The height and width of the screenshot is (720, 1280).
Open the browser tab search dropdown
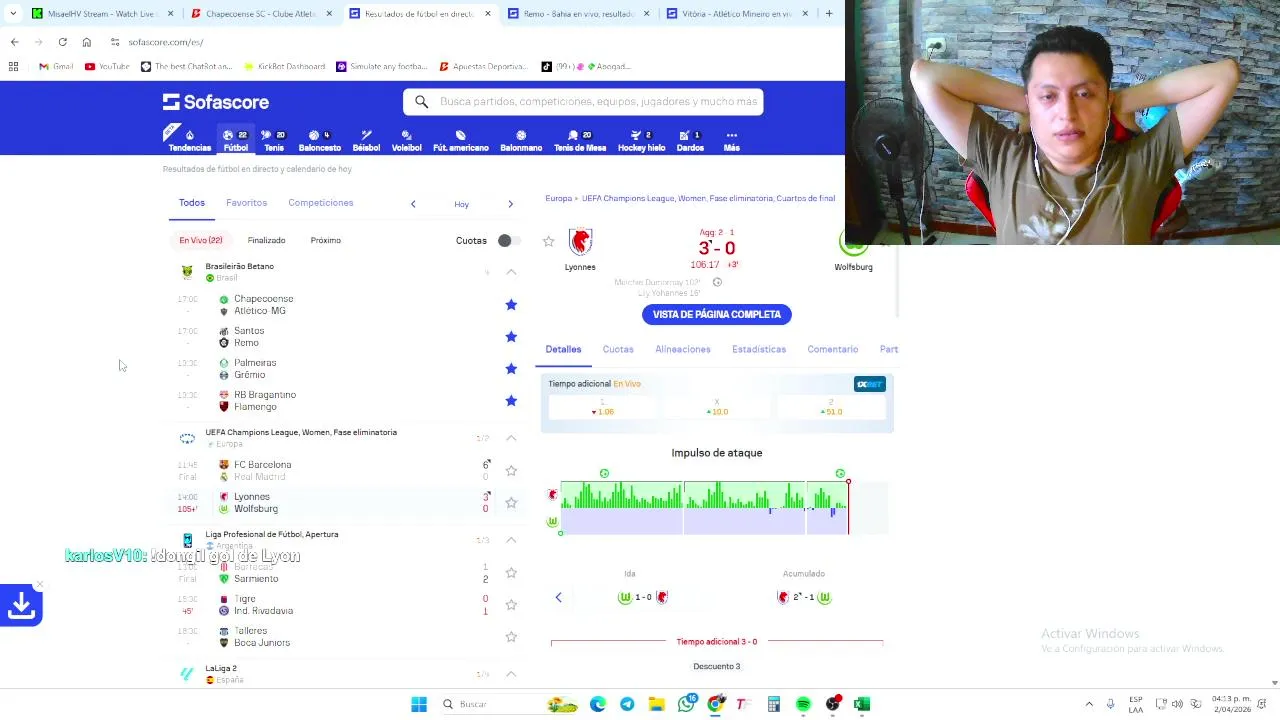pyautogui.click(x=12, y=13)
